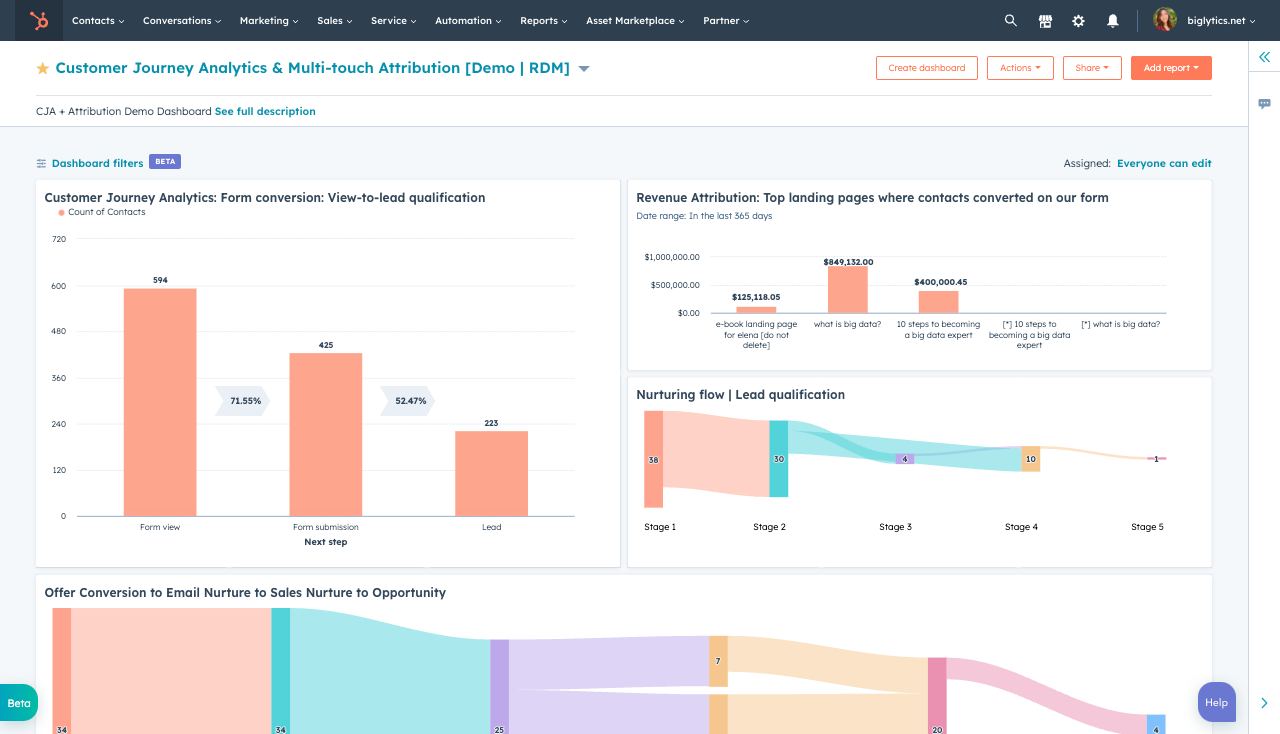This screenshot has height=734, width=1280.
Task: Open the dashboard title dropdown
Action: point(583,69)
